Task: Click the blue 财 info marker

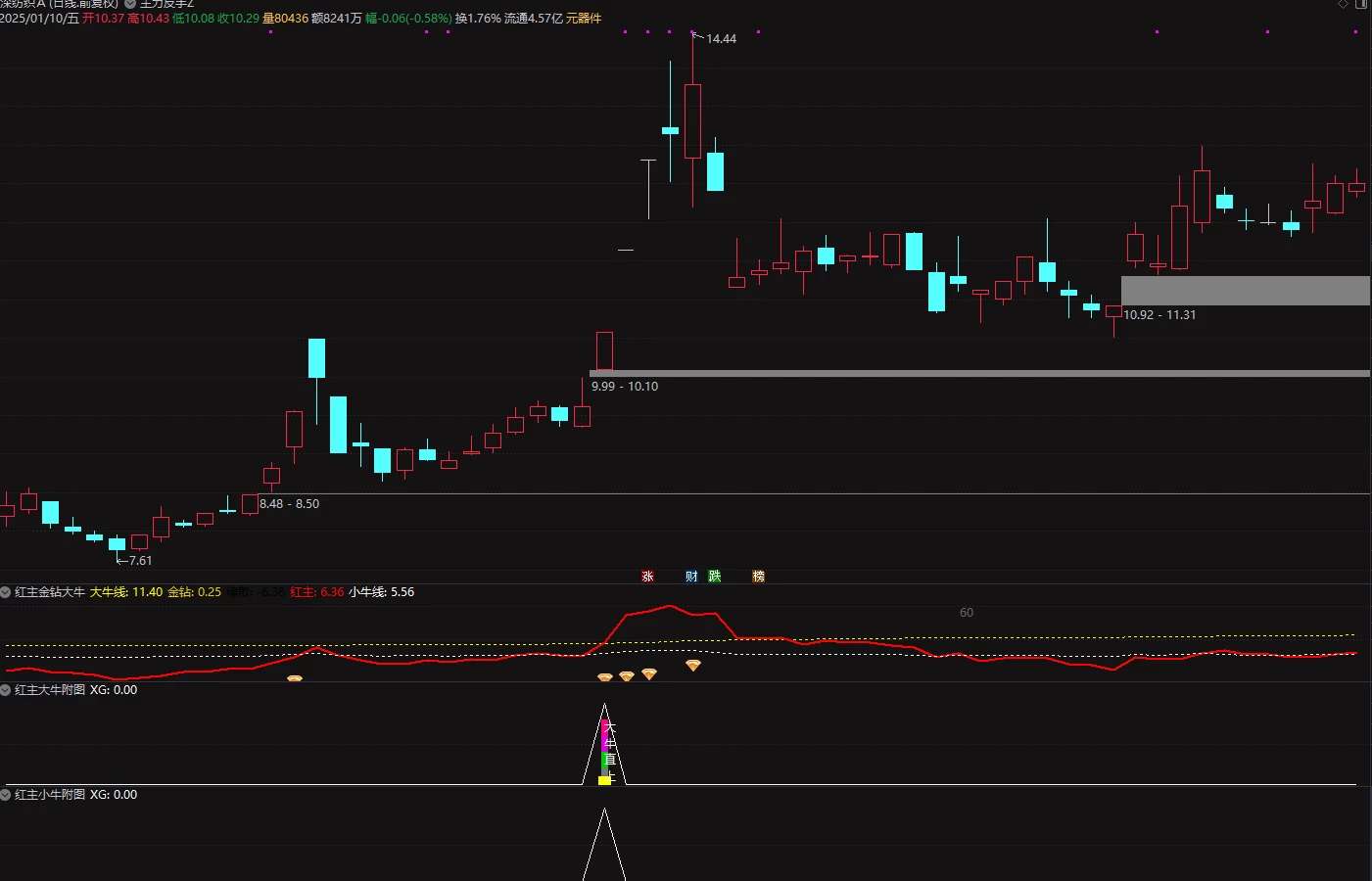Action: (691, 577)
